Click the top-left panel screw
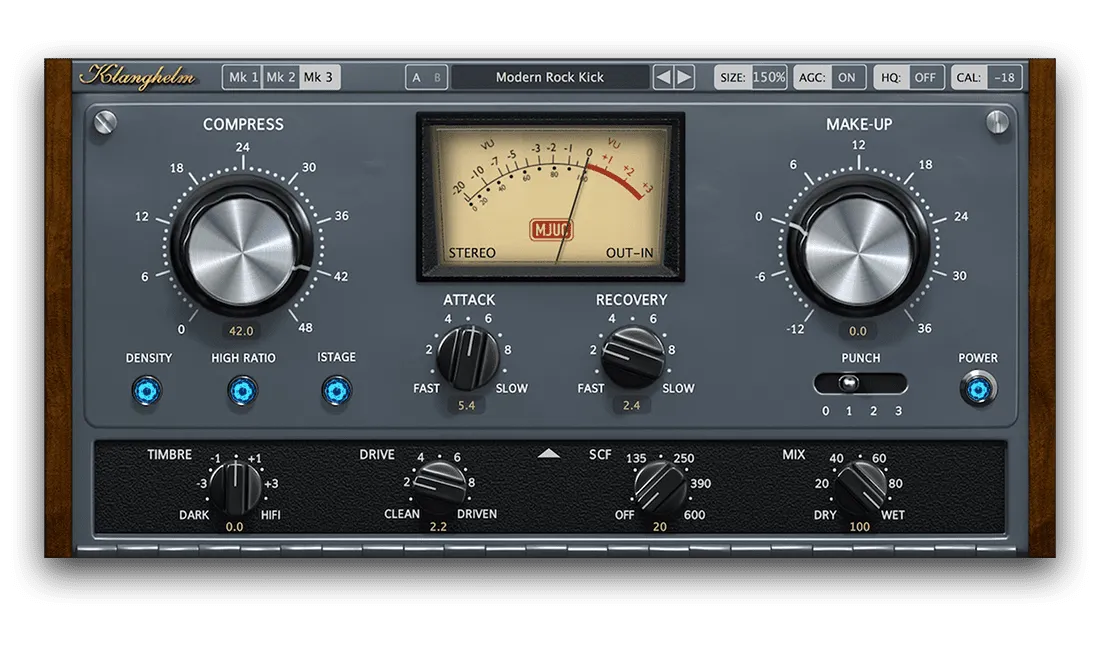Image resolution: width=1100 pixels, height=660 pixels. point(105,122)
